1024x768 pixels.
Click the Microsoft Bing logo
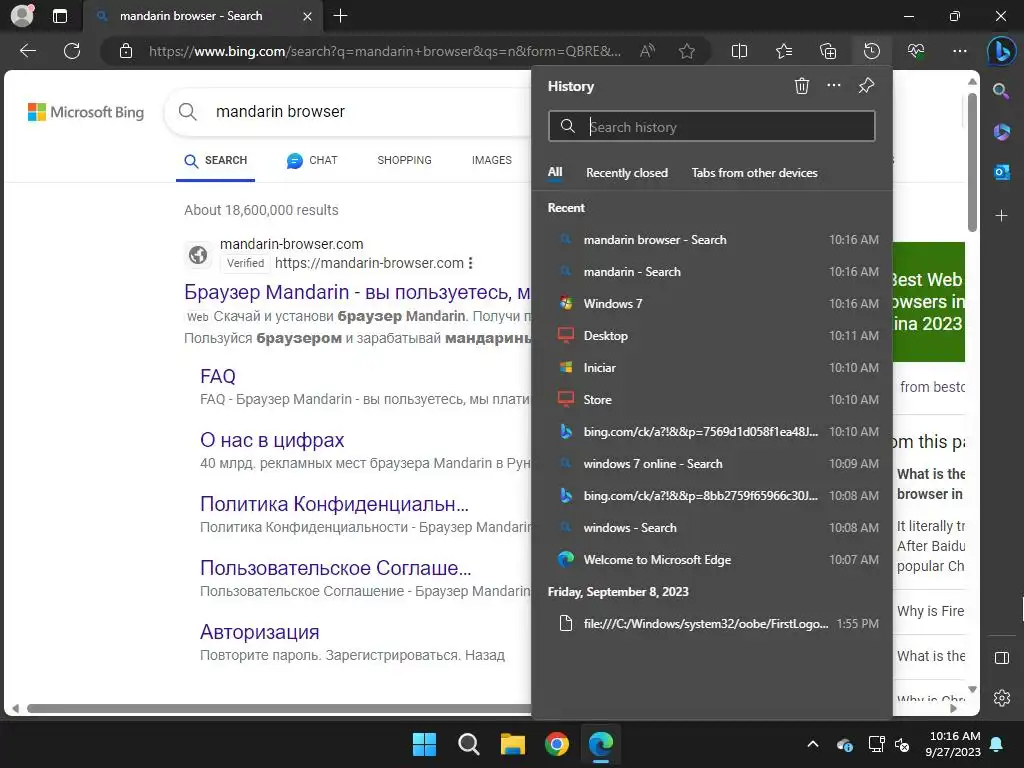click(x=86, y=112)
